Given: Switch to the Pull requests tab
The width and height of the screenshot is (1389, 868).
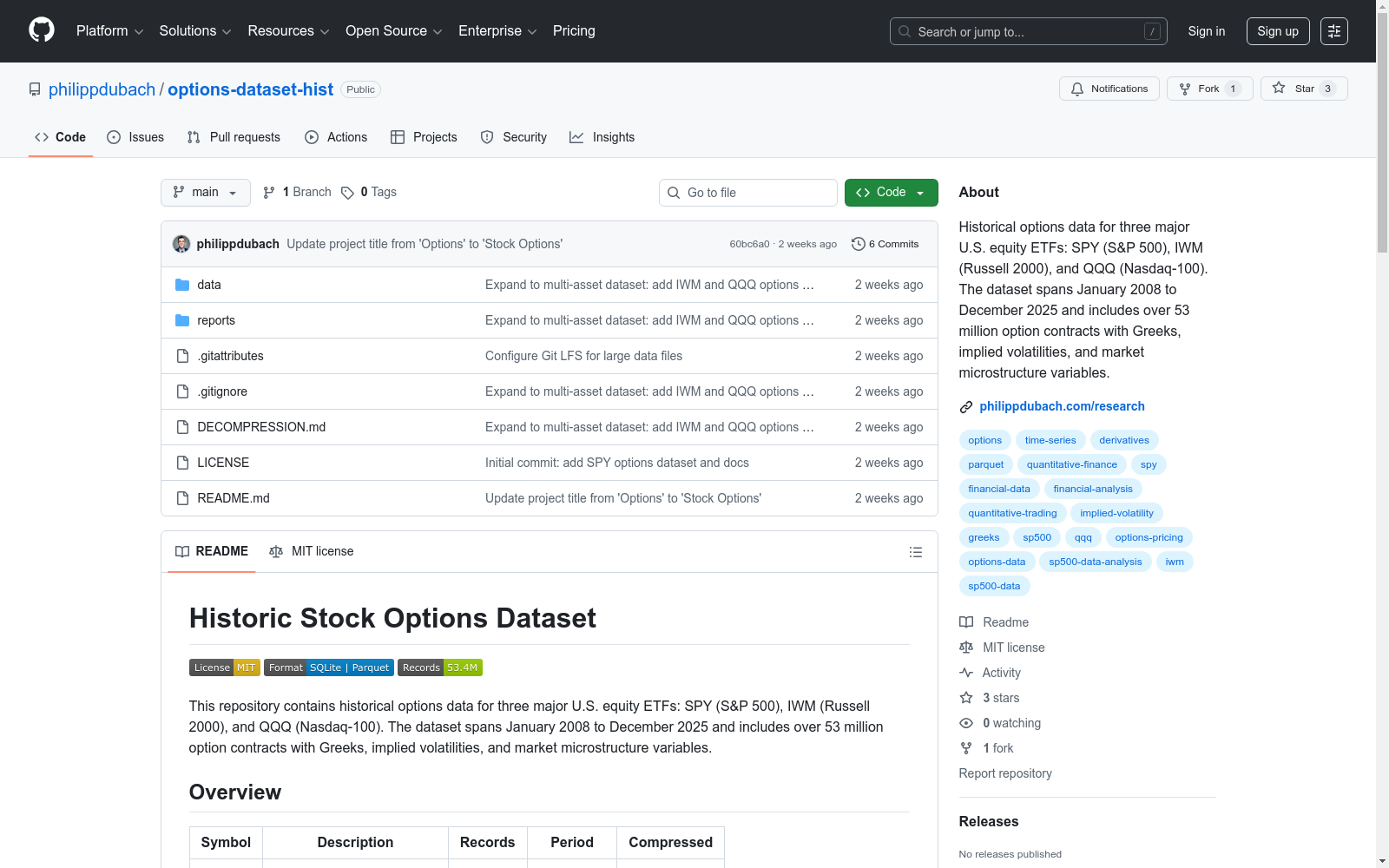Looking at the screenshot, I should (x=234, y=137).
